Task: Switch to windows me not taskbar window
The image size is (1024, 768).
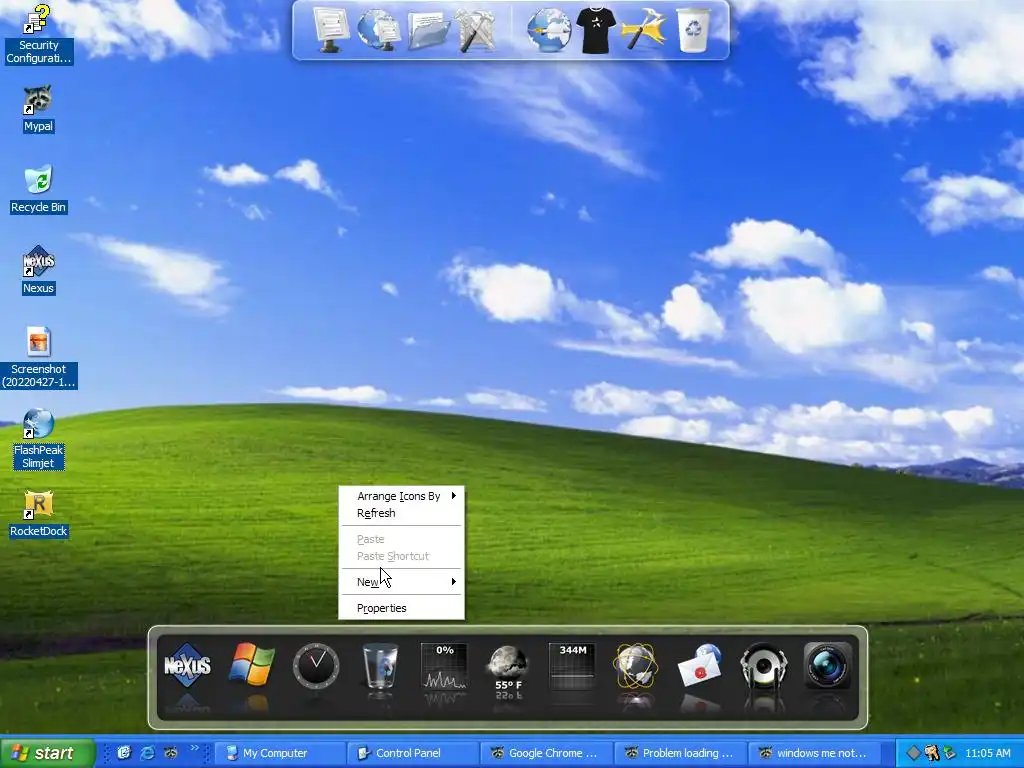Action: click(814, 753)
